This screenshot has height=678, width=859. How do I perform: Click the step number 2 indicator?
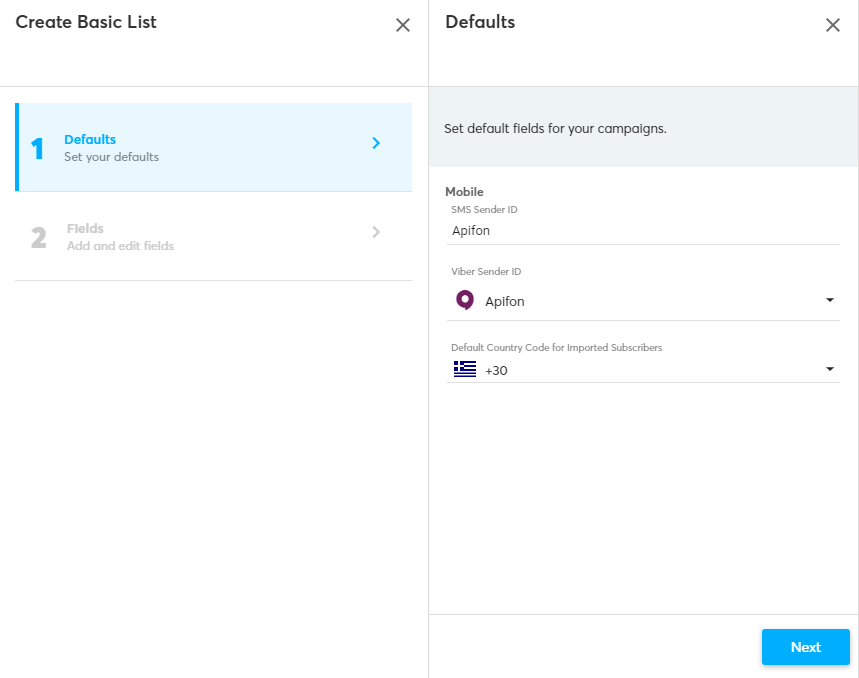pos(38,238)
